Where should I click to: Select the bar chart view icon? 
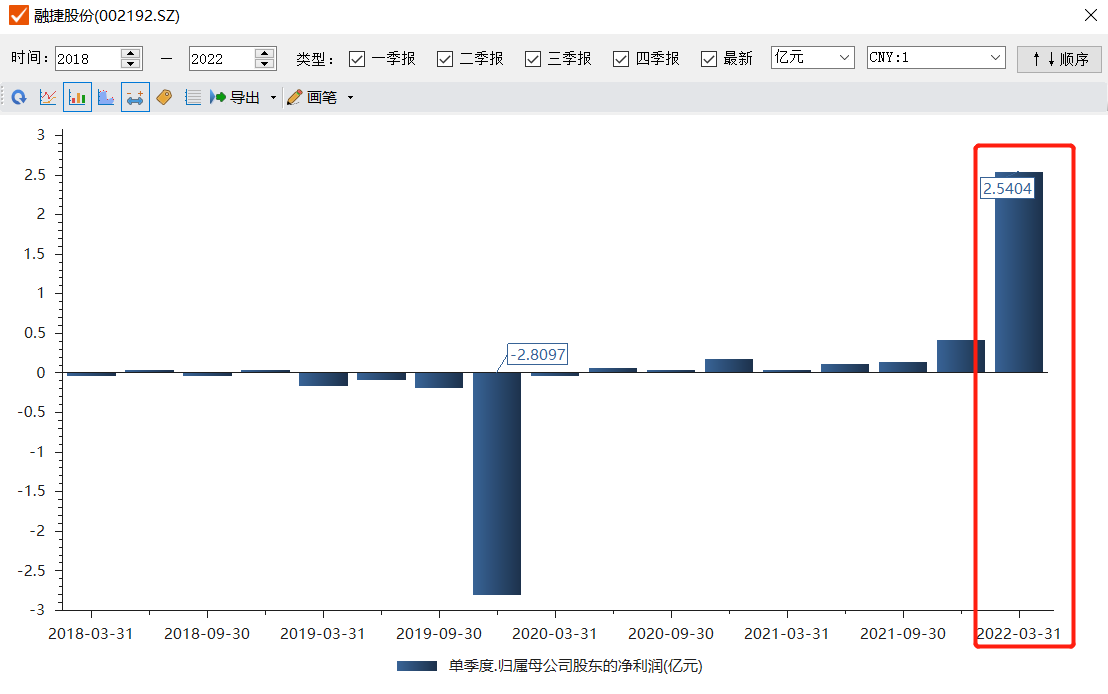click(x=77, y=98)
